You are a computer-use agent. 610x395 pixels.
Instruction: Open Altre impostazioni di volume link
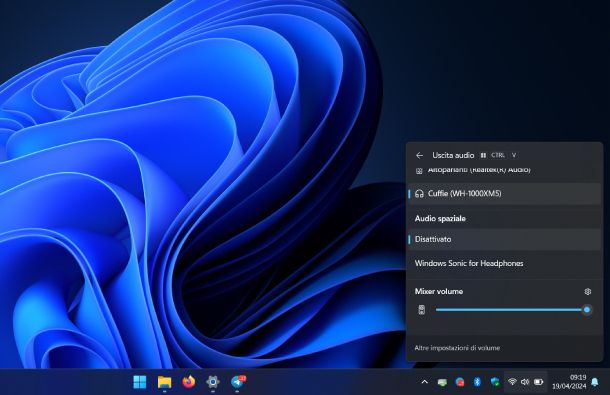(x=457, y=348)
